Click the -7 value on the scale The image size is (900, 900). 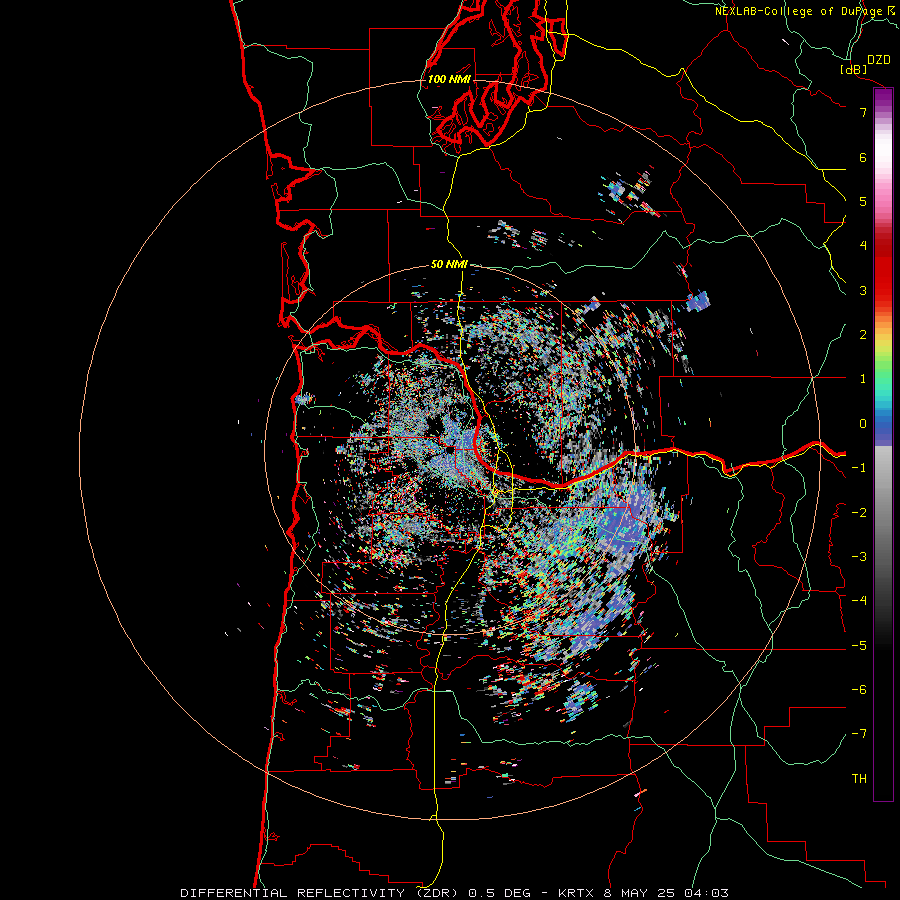(x=859, y=734)
